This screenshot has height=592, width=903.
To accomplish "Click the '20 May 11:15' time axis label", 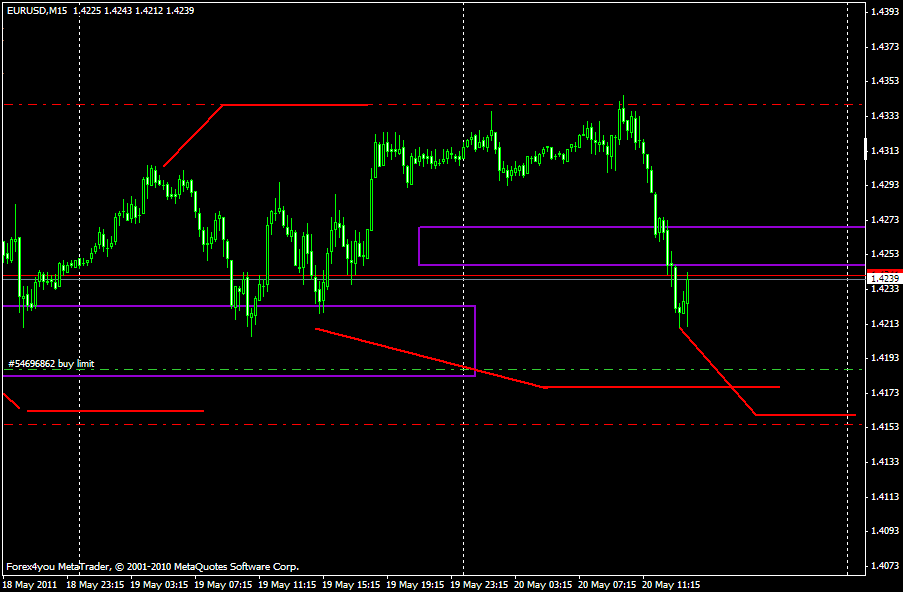I will (x=671, y=585).
